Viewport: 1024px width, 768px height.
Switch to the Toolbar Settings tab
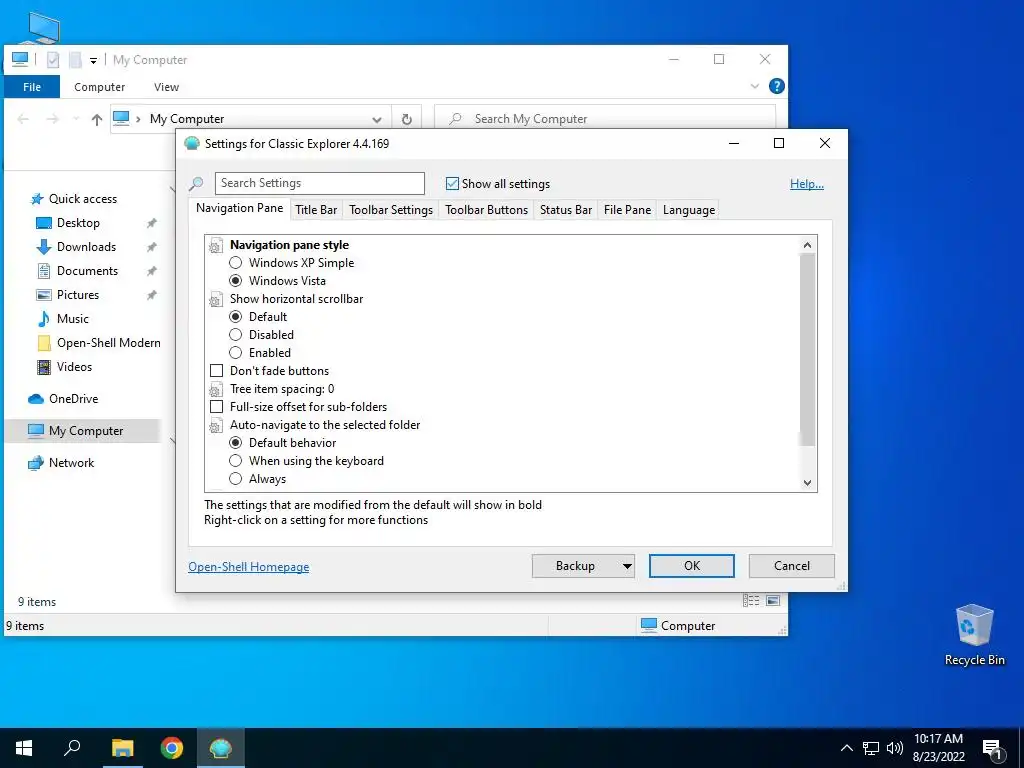pos(391,210)
